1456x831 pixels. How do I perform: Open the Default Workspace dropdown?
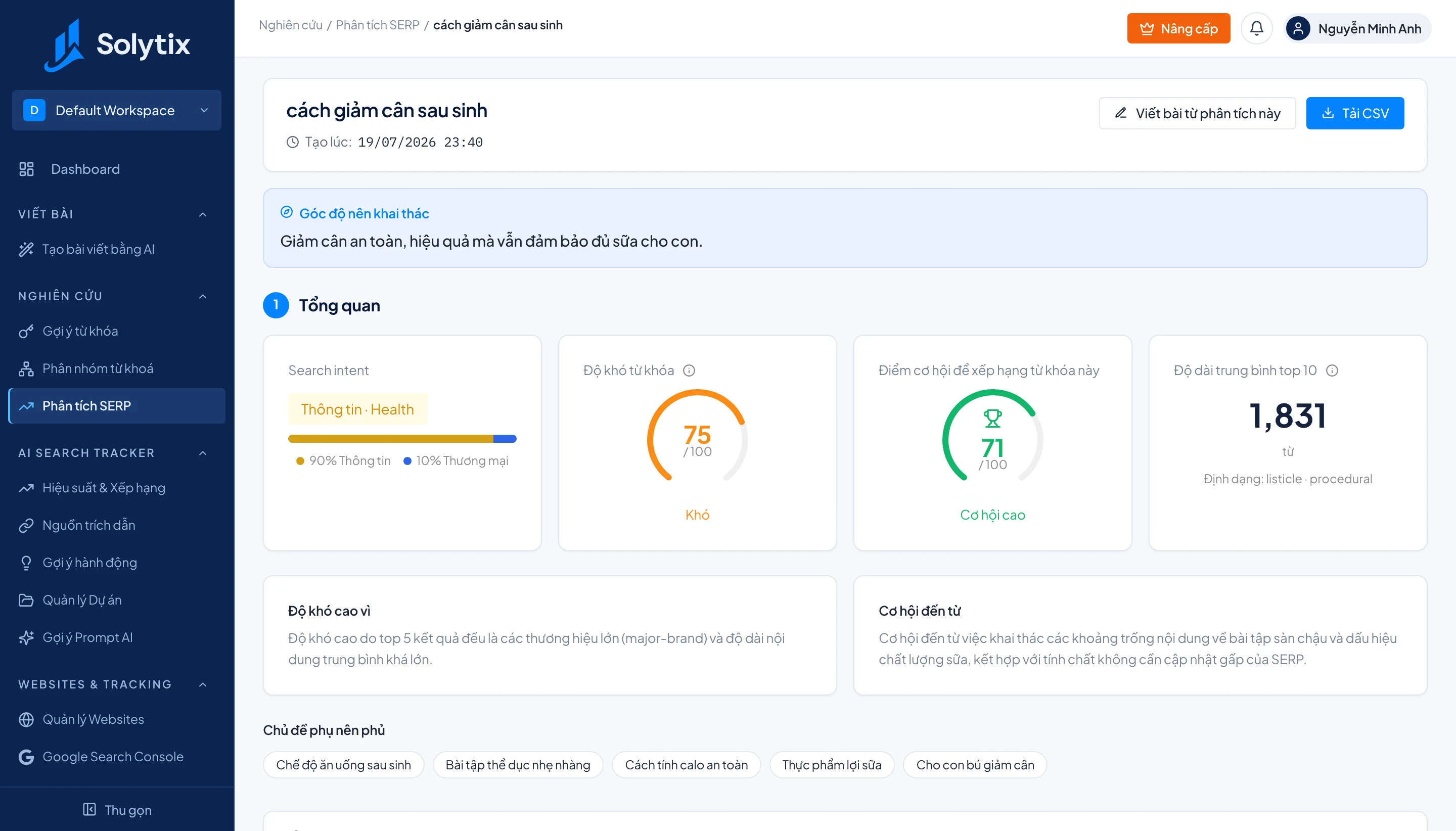tap(116, 110)
